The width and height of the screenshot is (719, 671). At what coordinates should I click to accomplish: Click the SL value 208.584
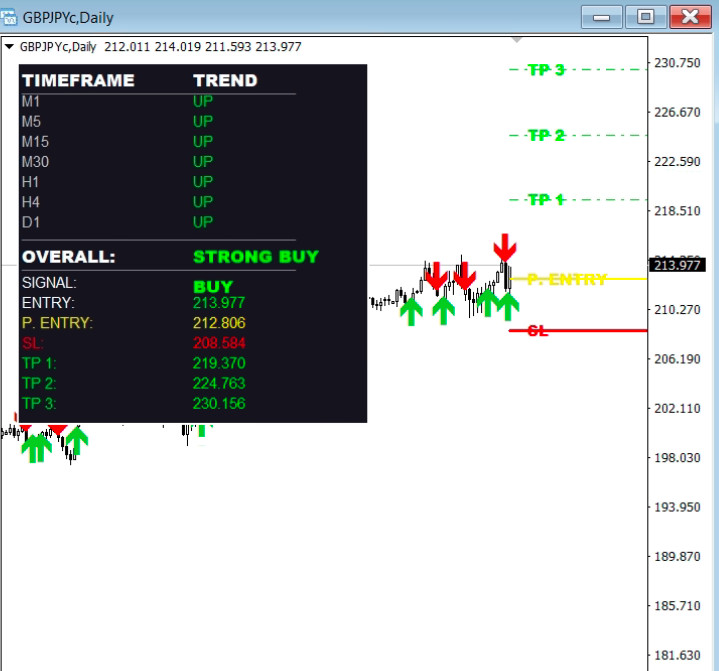coord(219,343)
